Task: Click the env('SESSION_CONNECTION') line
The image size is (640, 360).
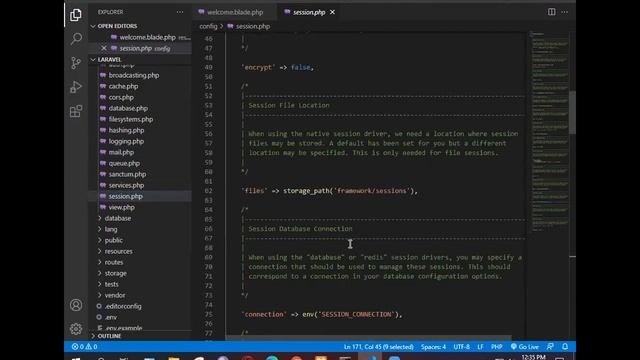Action: [x=322, y=315]
